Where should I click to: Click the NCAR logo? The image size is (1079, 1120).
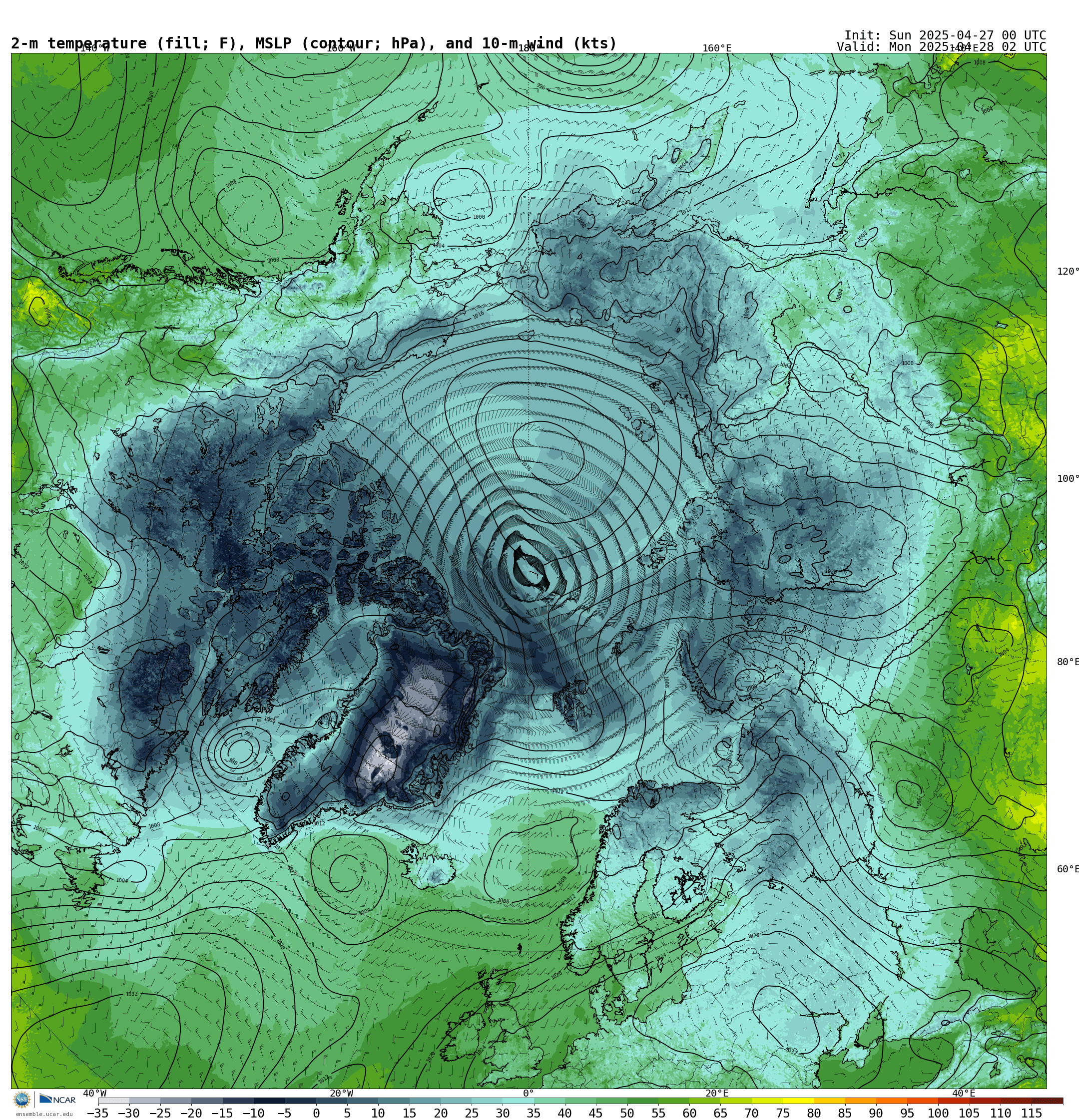(x=58, y=1100)
